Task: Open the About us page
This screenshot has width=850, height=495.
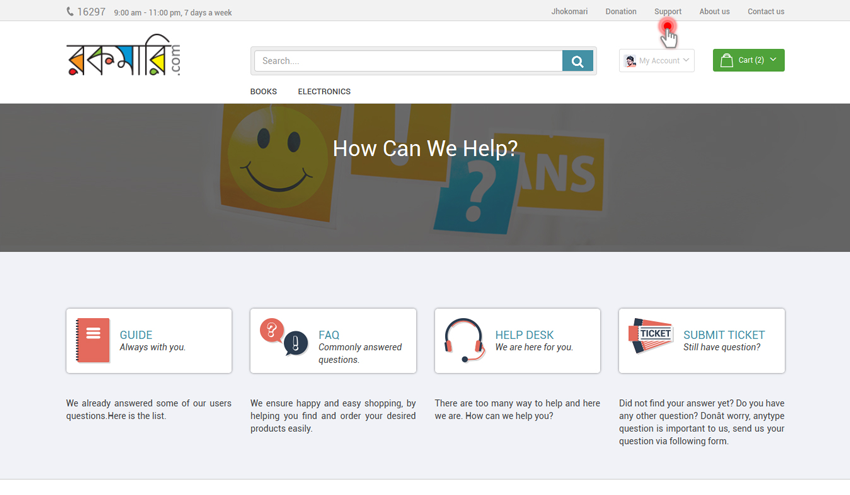Action: click(x=714, y=12)
